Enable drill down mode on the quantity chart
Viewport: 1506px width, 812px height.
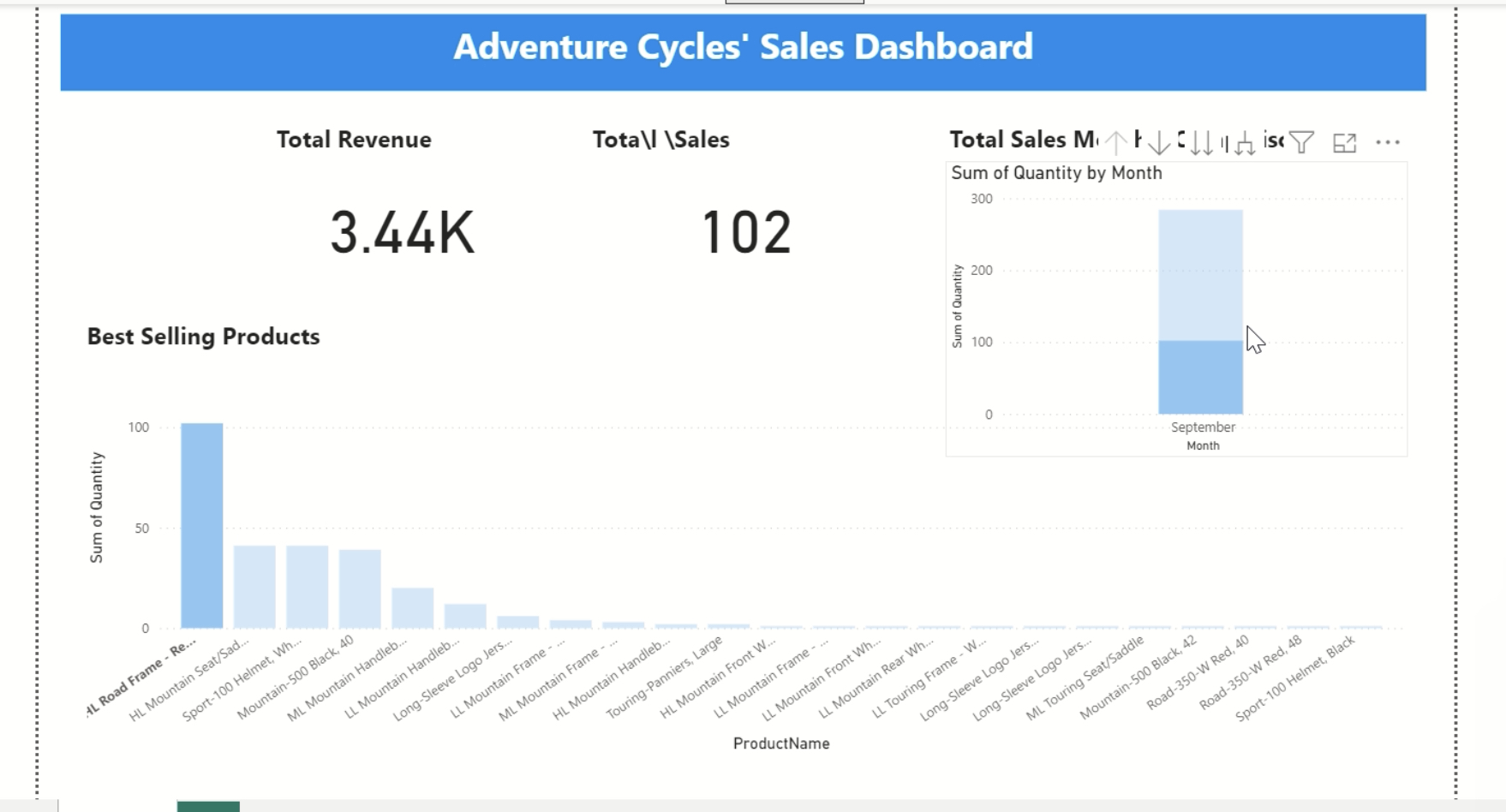1158,141
